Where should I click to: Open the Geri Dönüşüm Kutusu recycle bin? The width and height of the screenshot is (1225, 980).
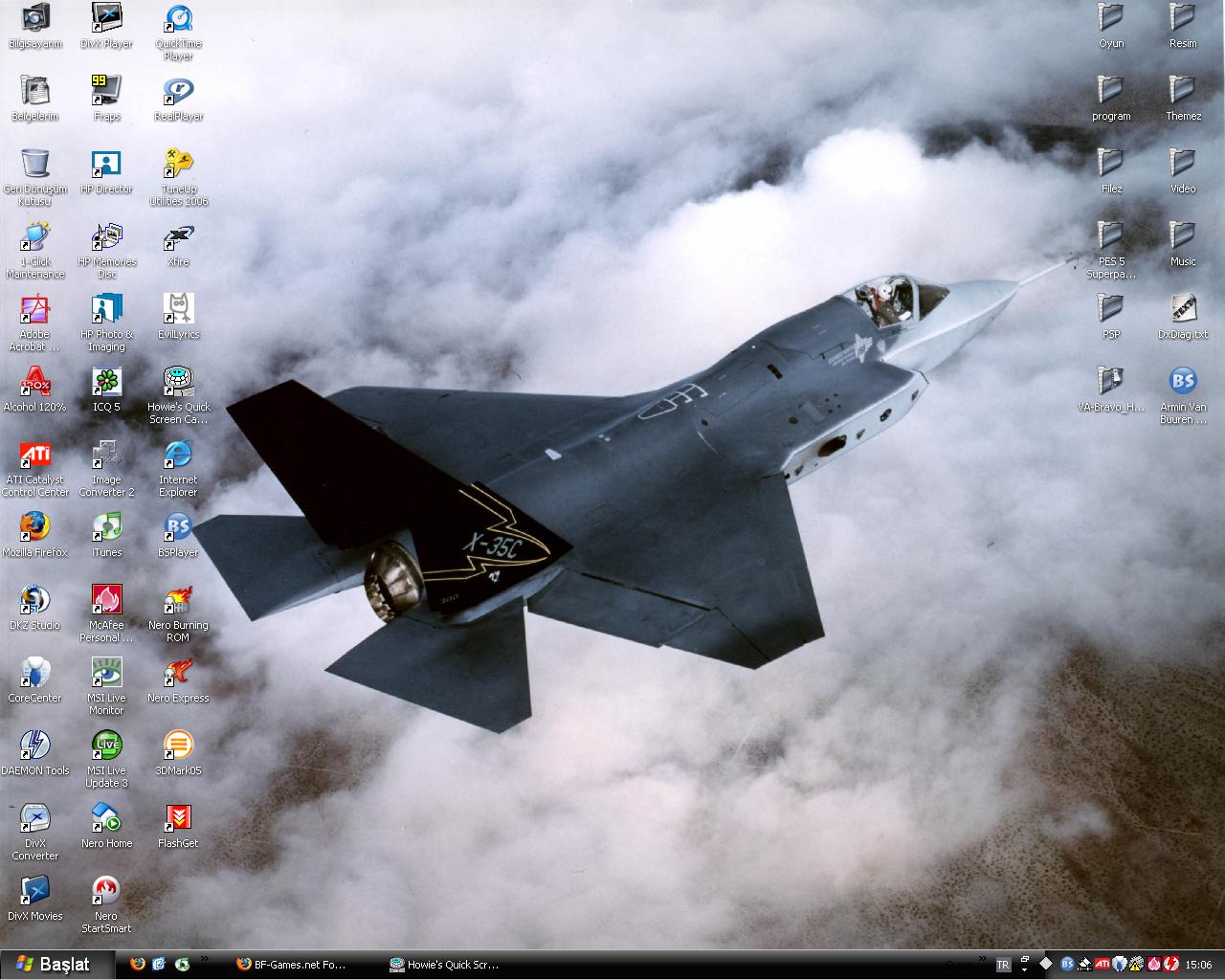click(35, 178)
